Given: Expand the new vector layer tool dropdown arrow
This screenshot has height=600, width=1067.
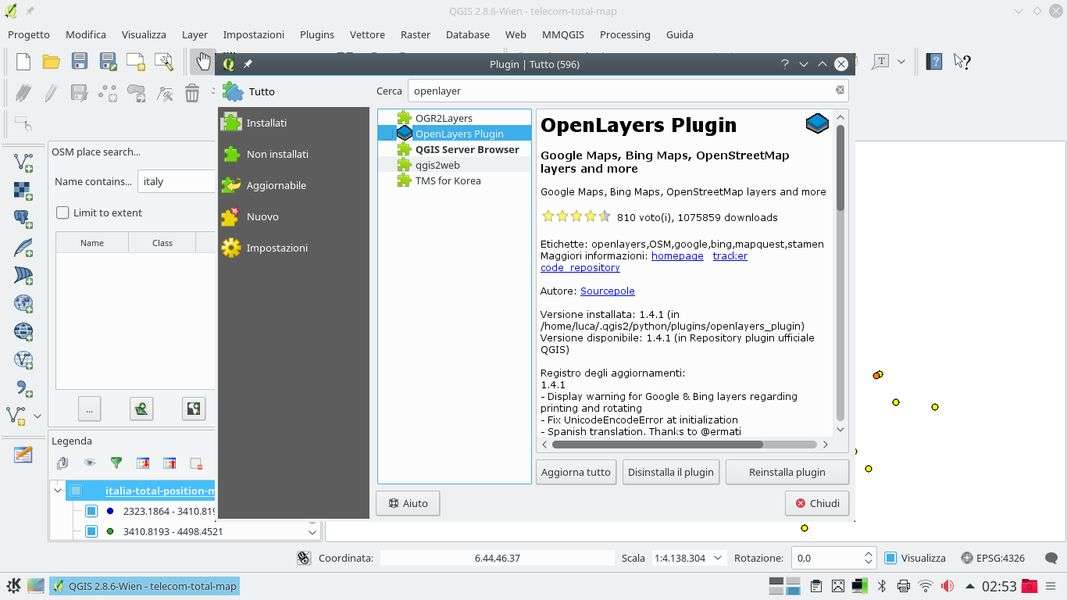Looking at the screenshot, I should coord(38,416).
